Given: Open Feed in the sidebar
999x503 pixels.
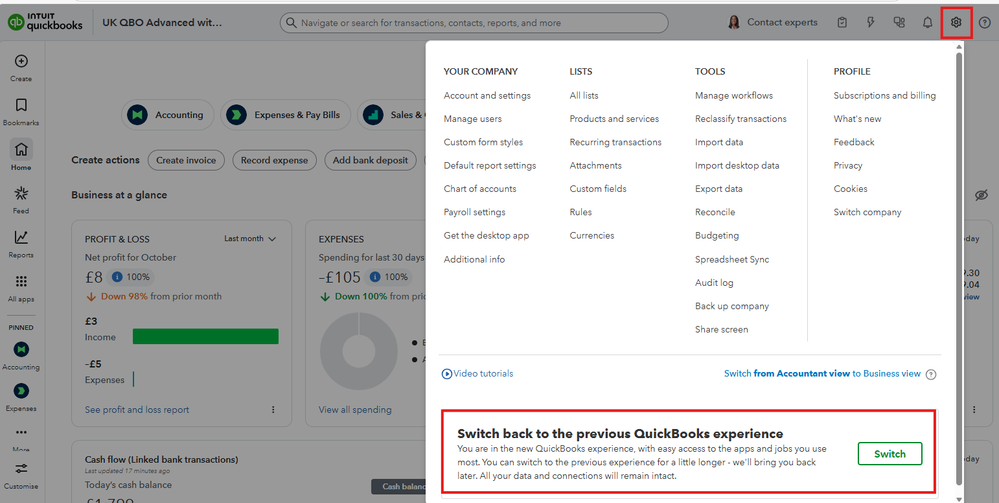Looking at the screenshot, I should [21, 200].
